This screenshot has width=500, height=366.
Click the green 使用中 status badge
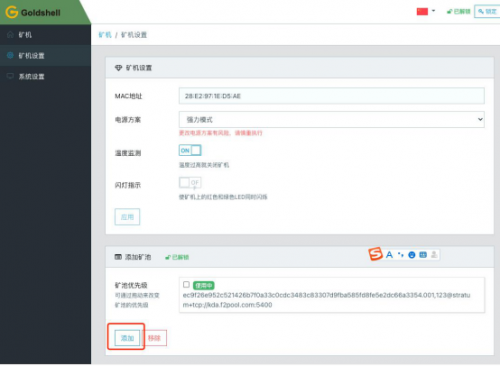[x=204, y=285]
